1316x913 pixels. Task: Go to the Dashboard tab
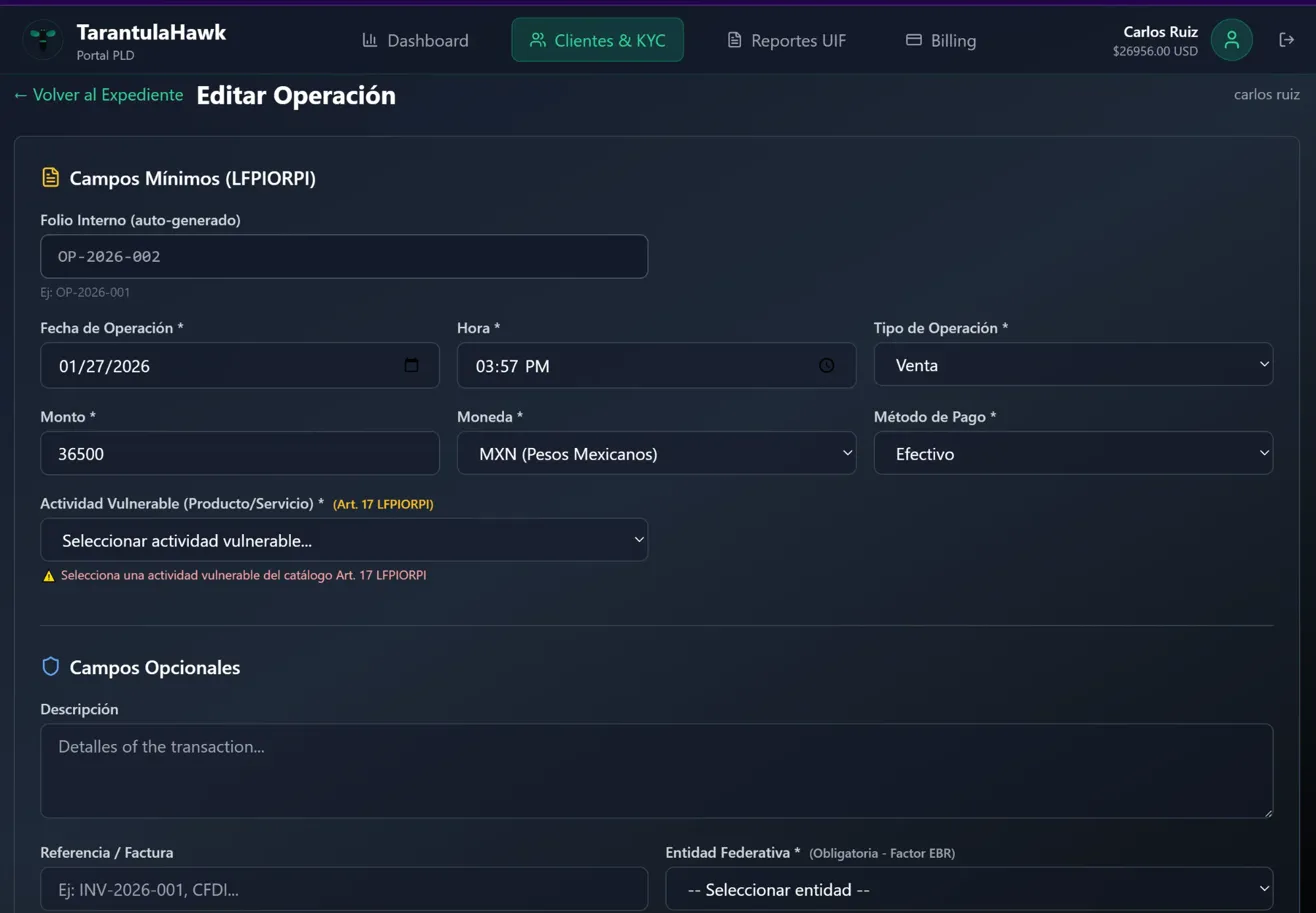(415, 41)
